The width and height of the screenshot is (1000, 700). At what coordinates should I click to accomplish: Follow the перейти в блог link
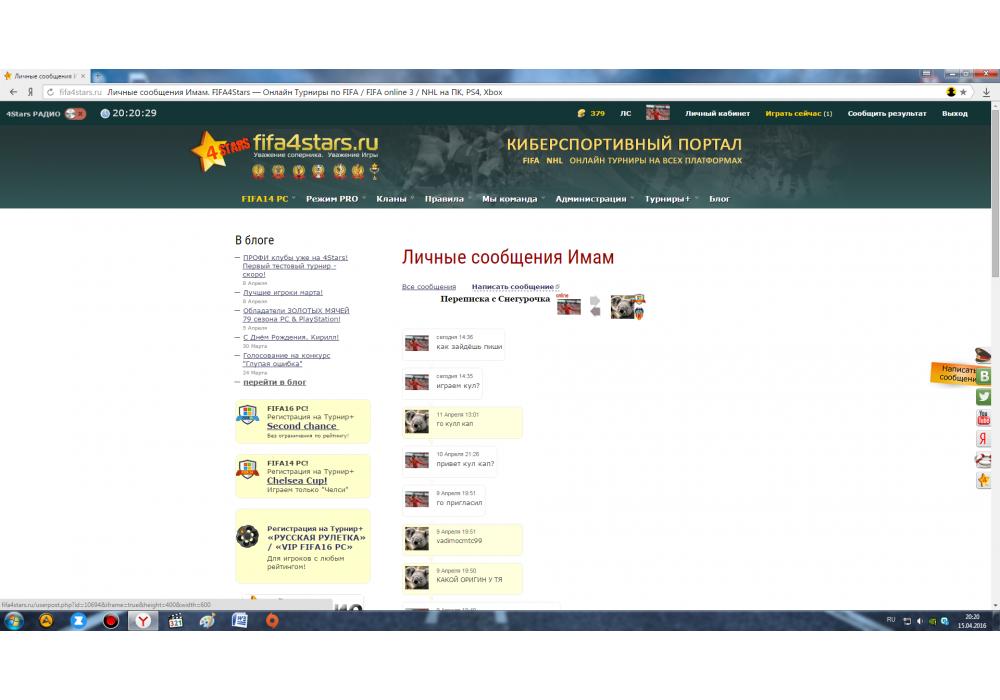pyautogui.click(x=274, y=383)
